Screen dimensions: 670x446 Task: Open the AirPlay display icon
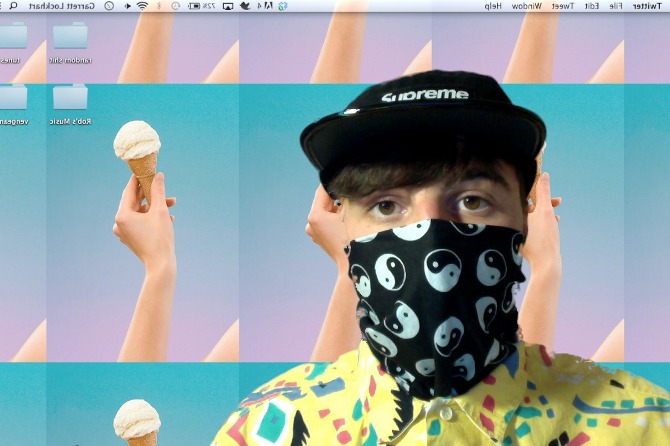pos(228,6)
